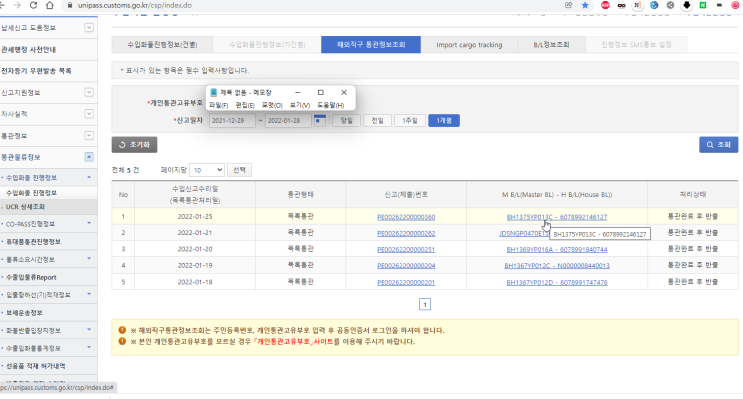Expand the 신고지원정보 sidebar section
Screen dimensions: 743x399
(89, 92)
